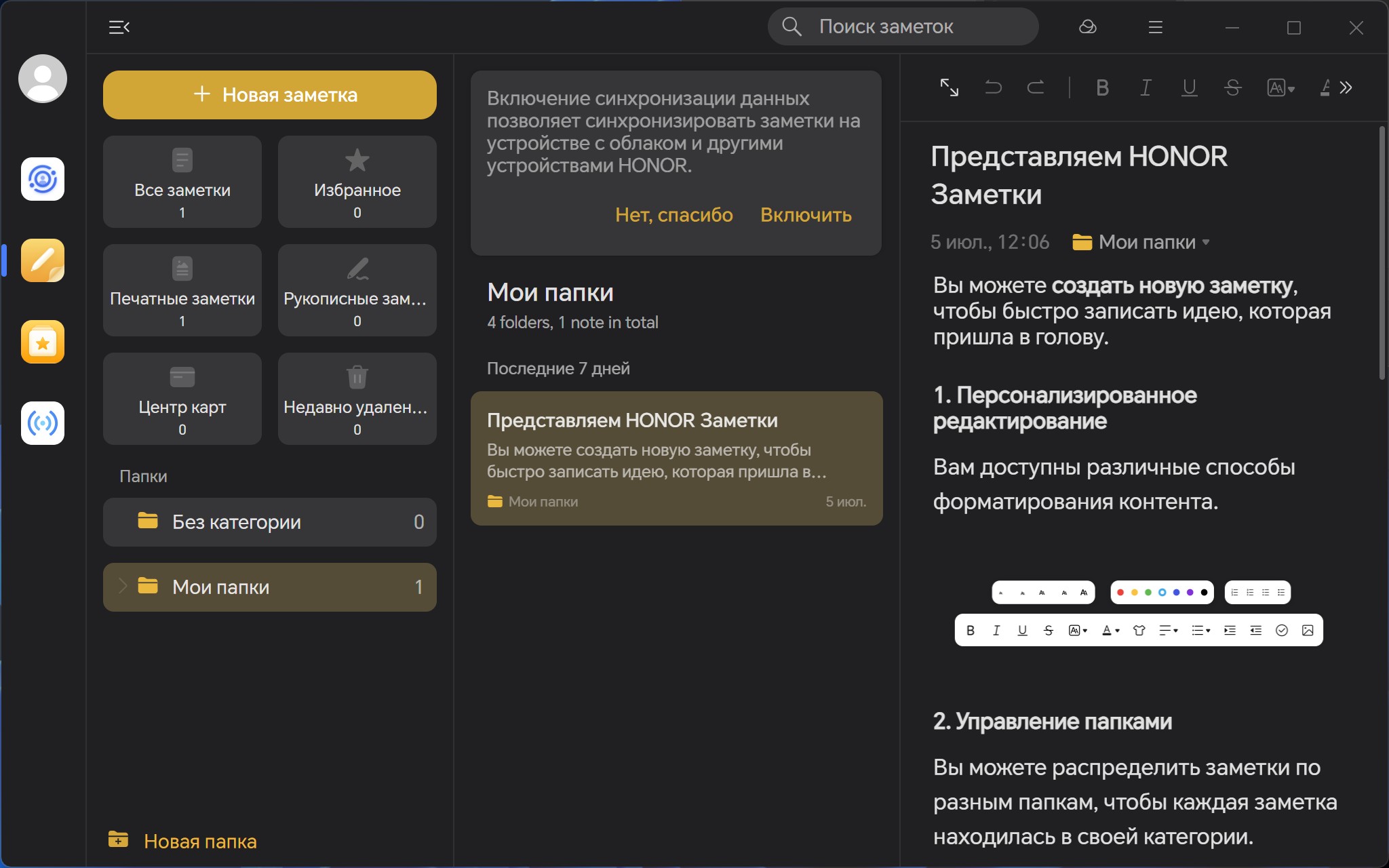Select the Мои папки folder row
The image size is (1389, 868).
tap(270, 587)
